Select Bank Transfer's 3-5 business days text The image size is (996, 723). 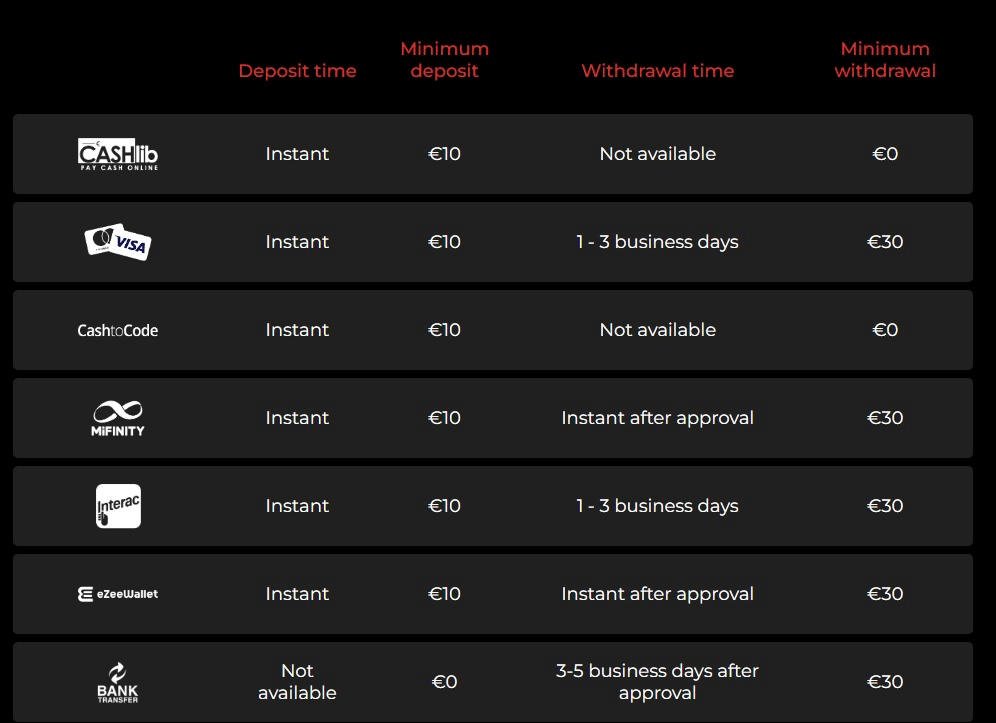[657, 682]
